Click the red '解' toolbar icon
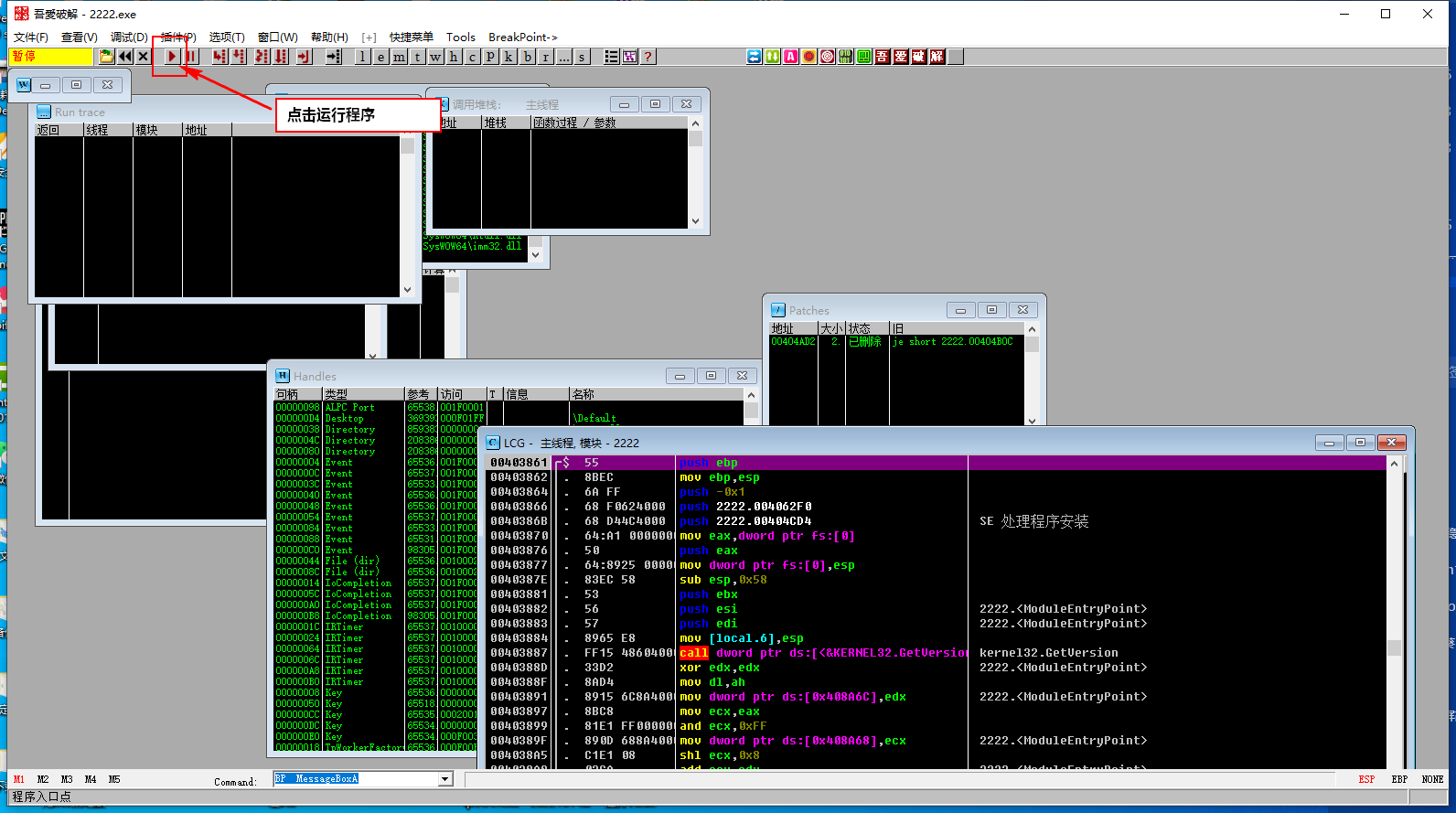 point(937,57)
